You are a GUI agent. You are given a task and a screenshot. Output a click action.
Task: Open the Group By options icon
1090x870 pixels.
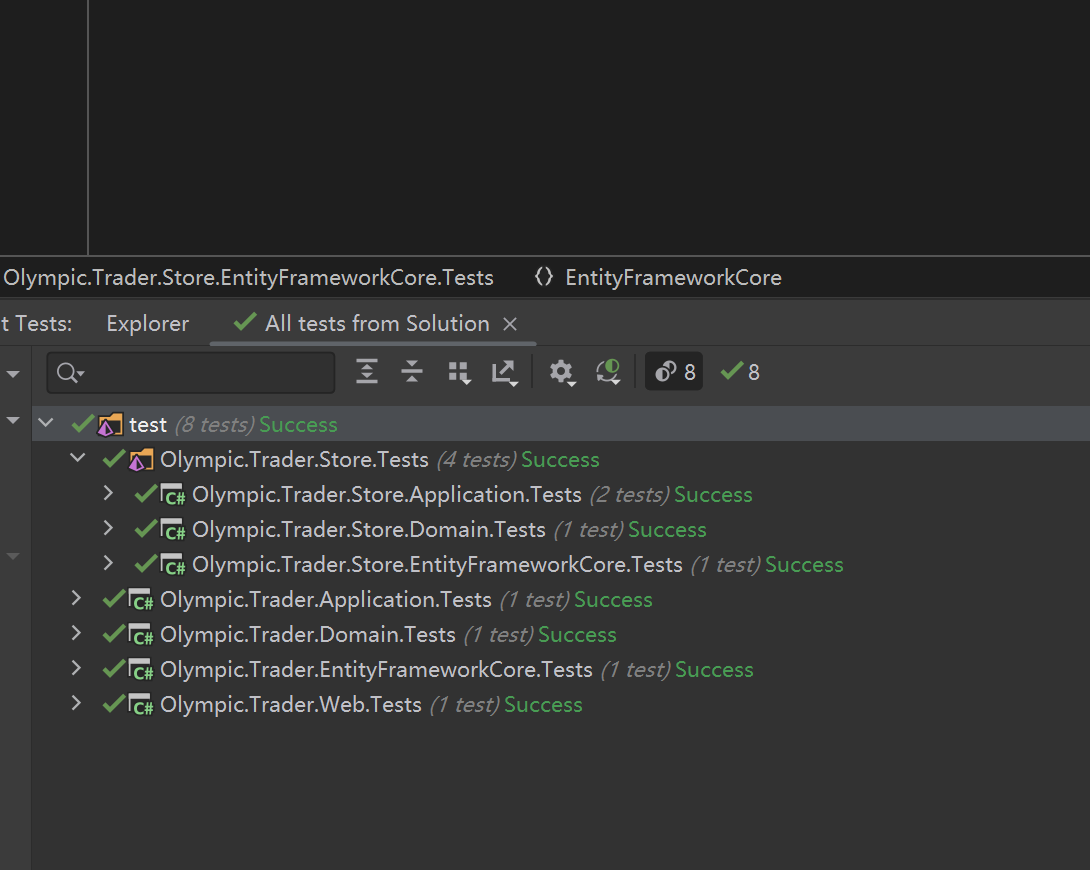tap(459, 373)
